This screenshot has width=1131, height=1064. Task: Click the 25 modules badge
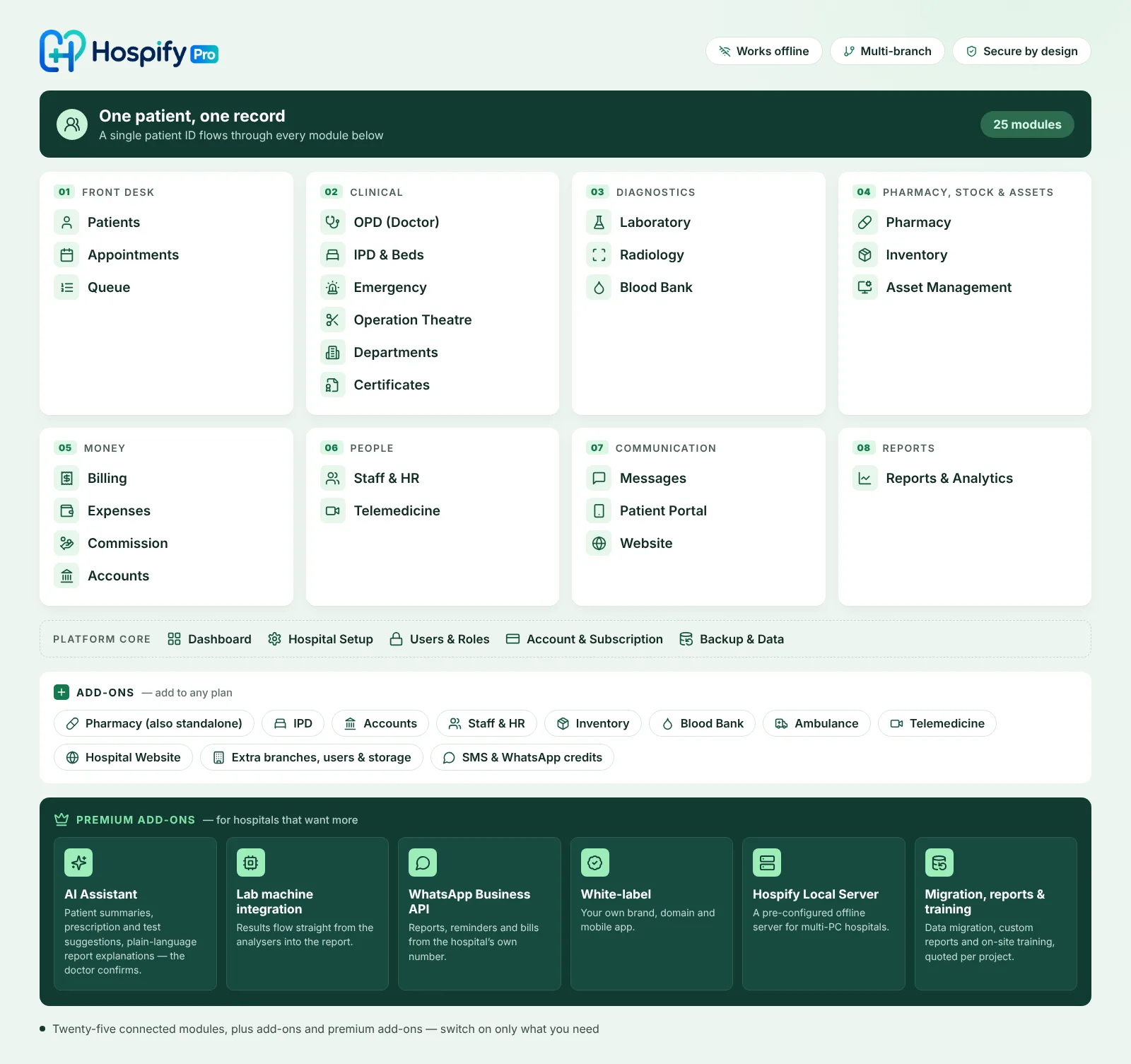tap(1027, 124)
